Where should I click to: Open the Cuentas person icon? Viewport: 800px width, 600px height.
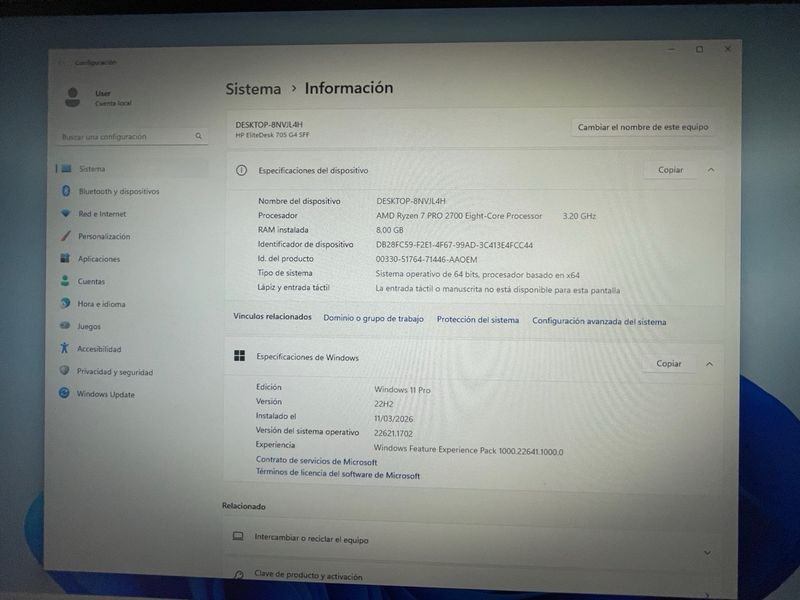click(65, 281)
